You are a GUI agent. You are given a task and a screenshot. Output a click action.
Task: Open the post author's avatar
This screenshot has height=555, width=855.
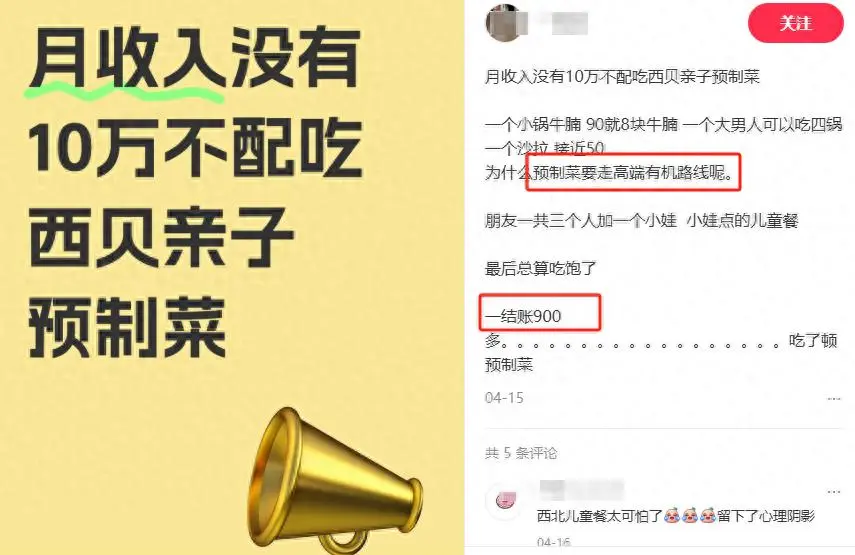[503, 23]
